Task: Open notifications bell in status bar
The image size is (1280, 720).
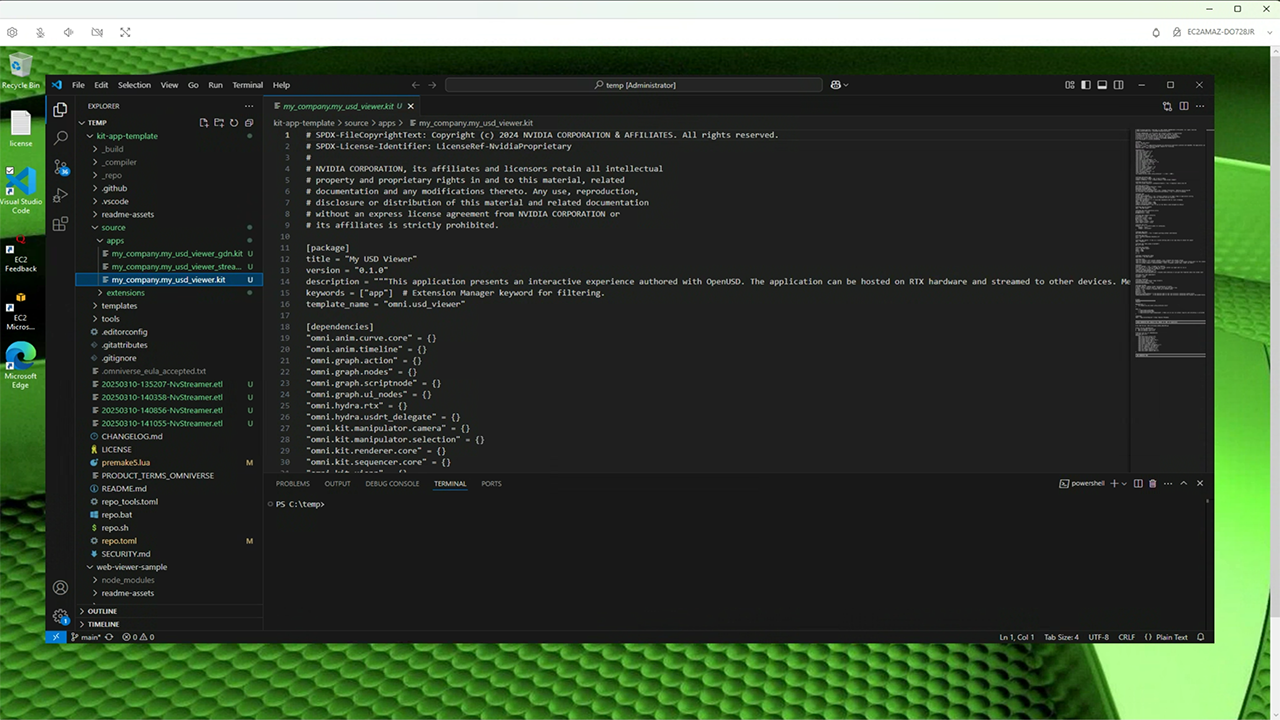Action: pyautogui.click(x=1201, y=637)
